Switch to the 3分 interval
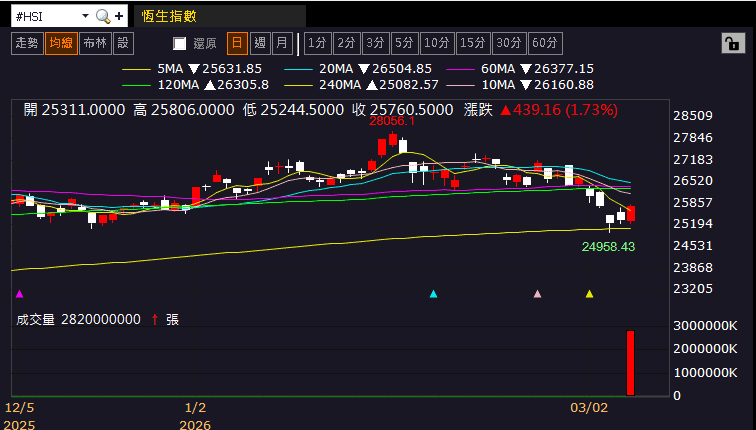The height and width of the screenshot is (430, 756). click(x=375, y=43)
